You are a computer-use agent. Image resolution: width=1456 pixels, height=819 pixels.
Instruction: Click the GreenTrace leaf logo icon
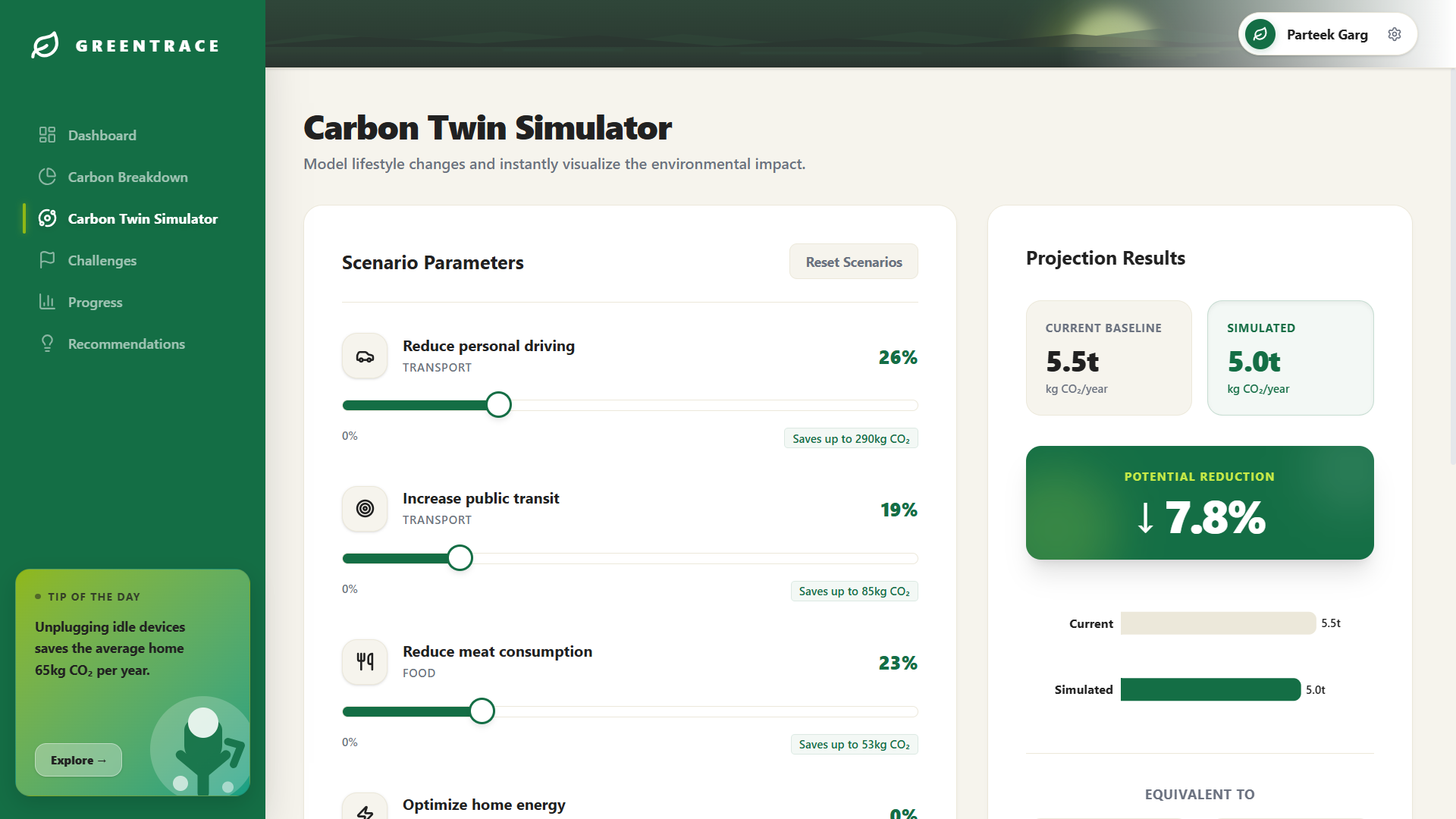[x=45, y=45]
